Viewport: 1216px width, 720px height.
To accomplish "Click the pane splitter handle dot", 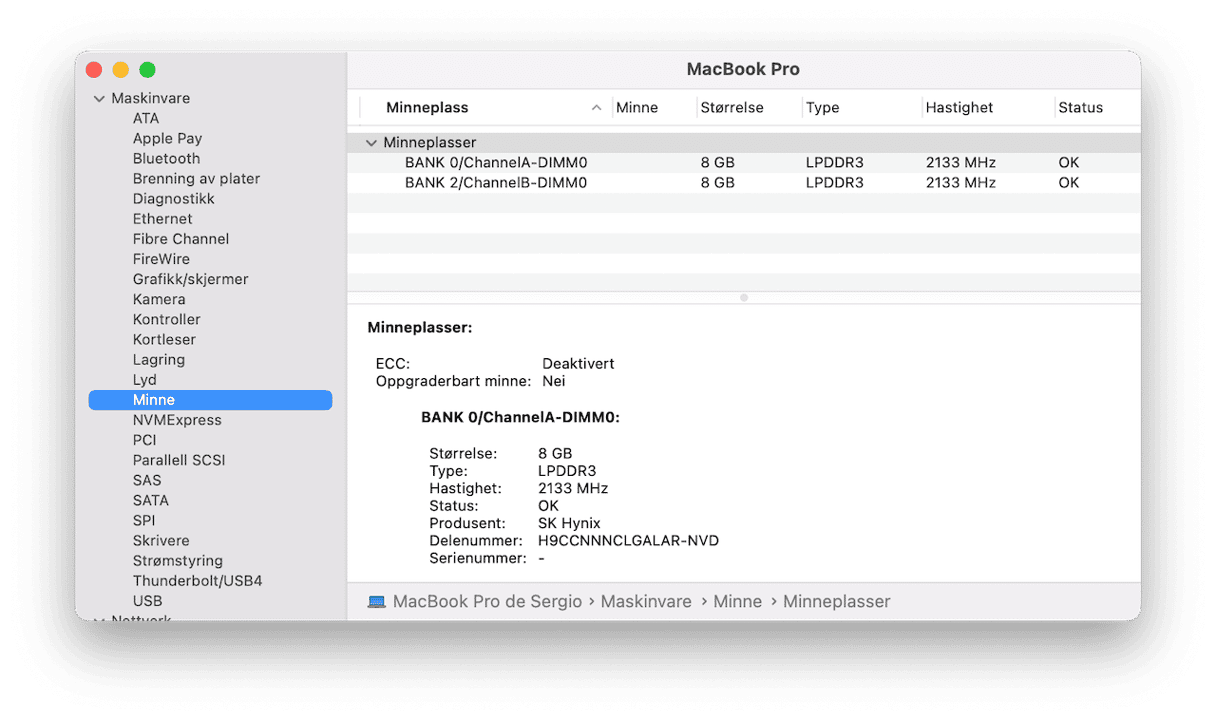I will 743,298.
